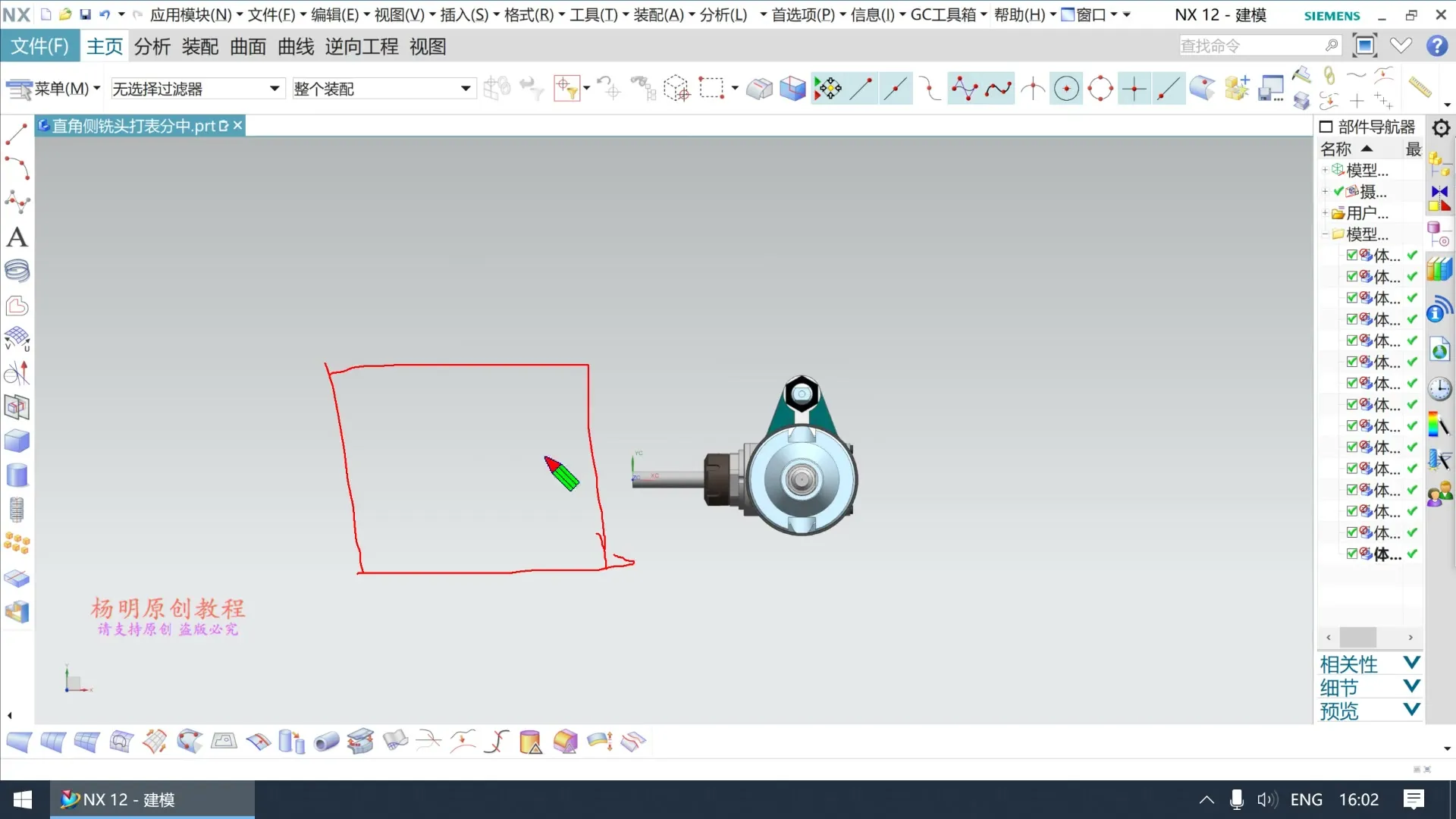Select the Text (A) tool in left sidebar

(x=17, y=237)
